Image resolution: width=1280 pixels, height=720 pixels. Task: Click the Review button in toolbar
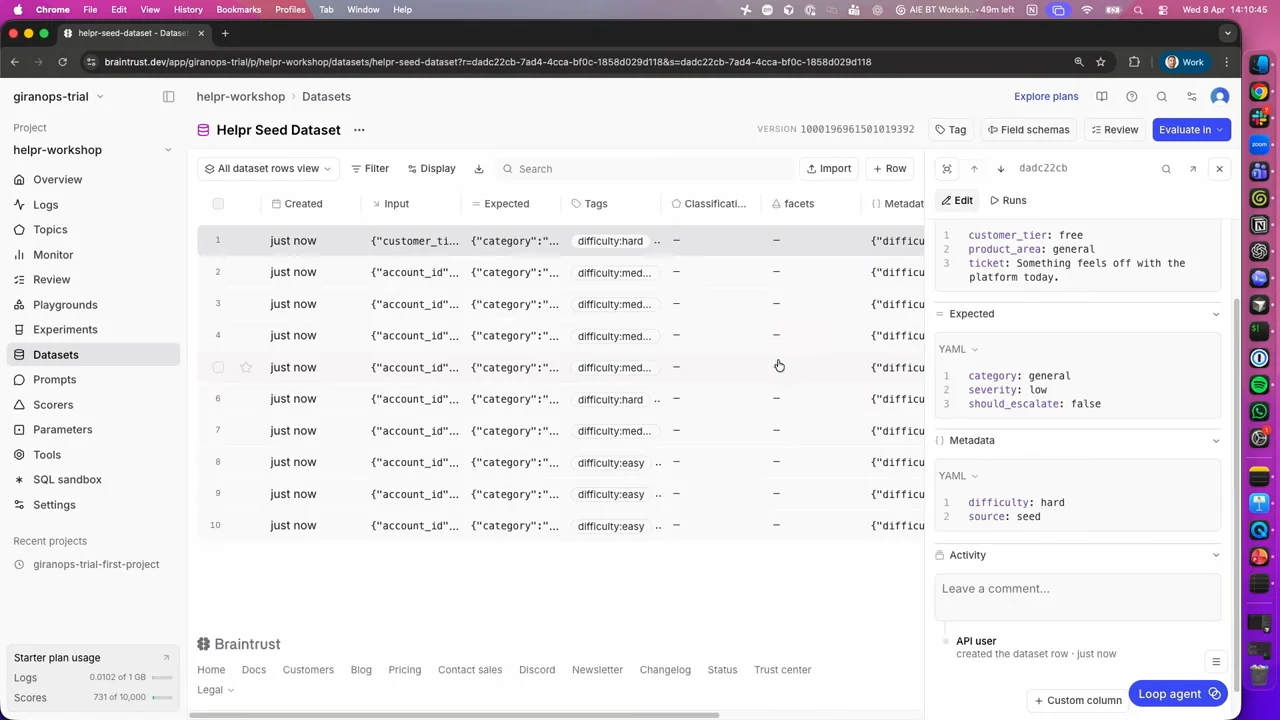tap(1114, 130)
